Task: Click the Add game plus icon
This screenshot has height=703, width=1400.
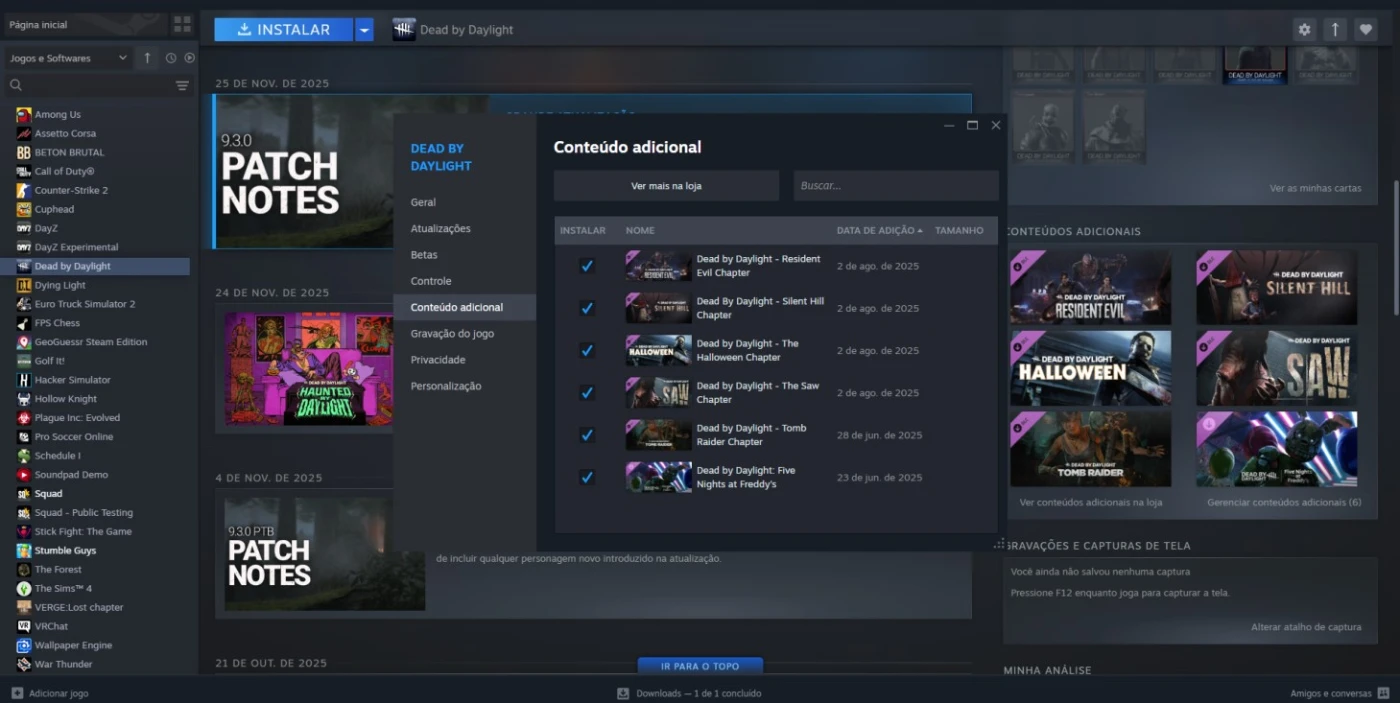Action: (x=17, y=693)
